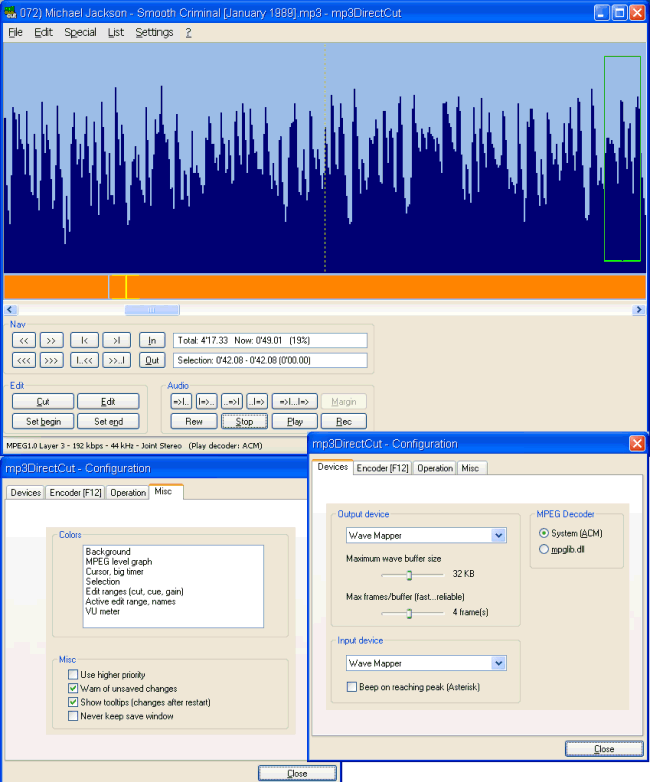Screen dimensions: 650x782
Task: Open the File menu
Action: click(15, 32)
